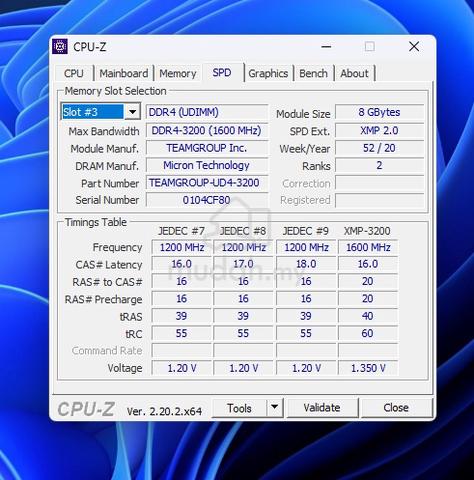Expand the Slot #3 dropdown arrow
The width and height of the screenshot is (474, 480).
132,112
